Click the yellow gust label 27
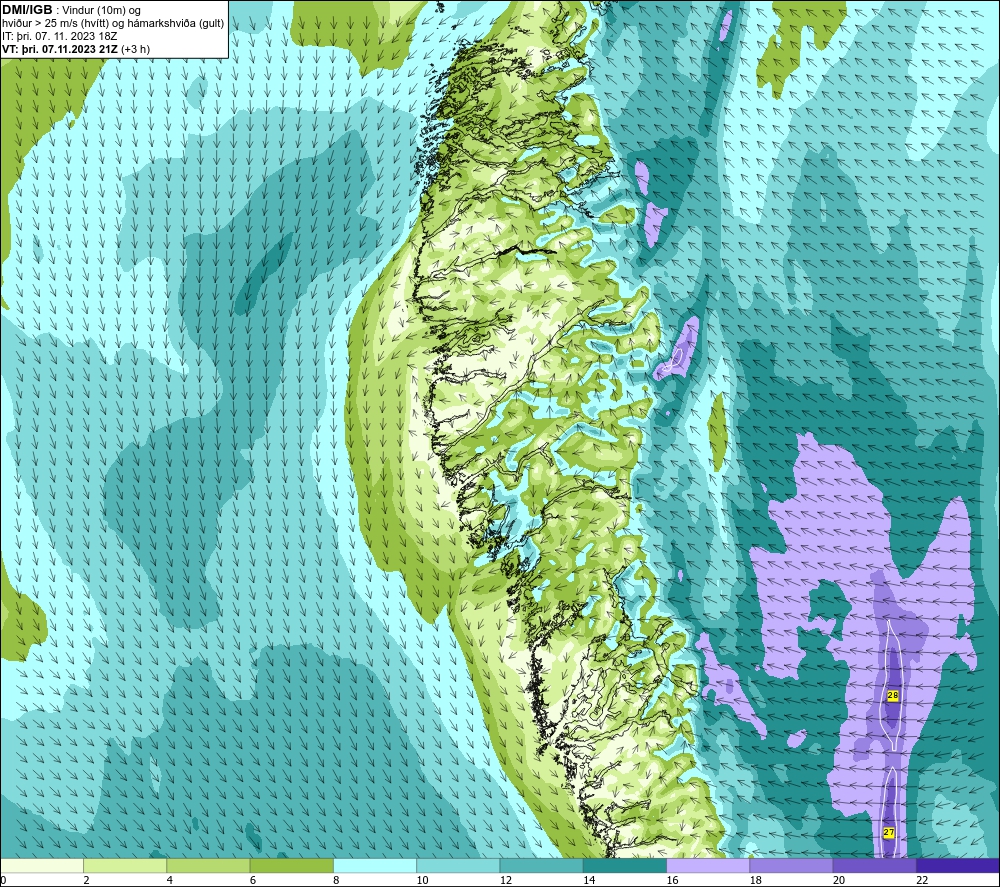Image resolution: width=1000 pixels, height=887 pixels. click(888, 832)
